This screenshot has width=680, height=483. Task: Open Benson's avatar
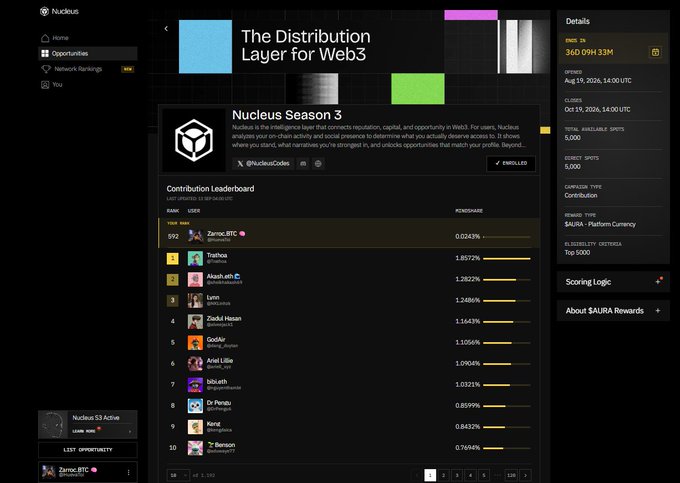(x=195, y=448)
